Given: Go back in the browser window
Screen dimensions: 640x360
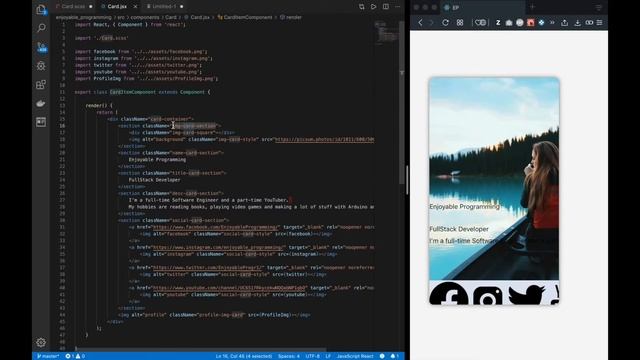Looking at the screenshot, I should click(420, 22).
